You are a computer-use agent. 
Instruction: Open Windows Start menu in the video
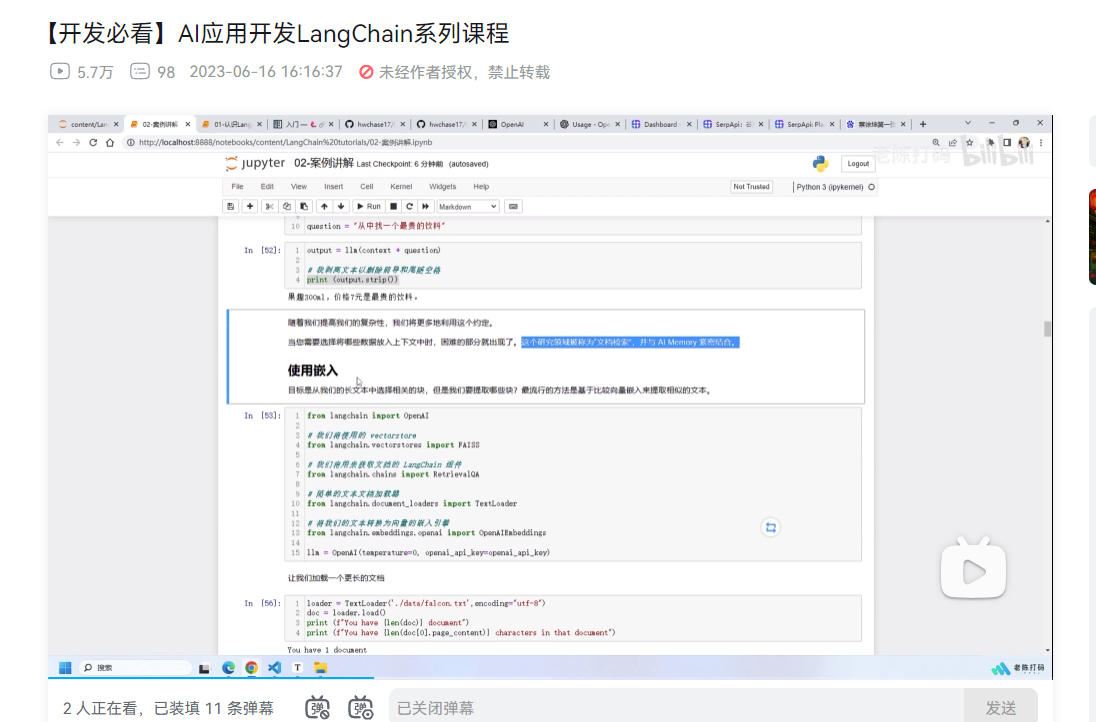[x=65, y=668]
